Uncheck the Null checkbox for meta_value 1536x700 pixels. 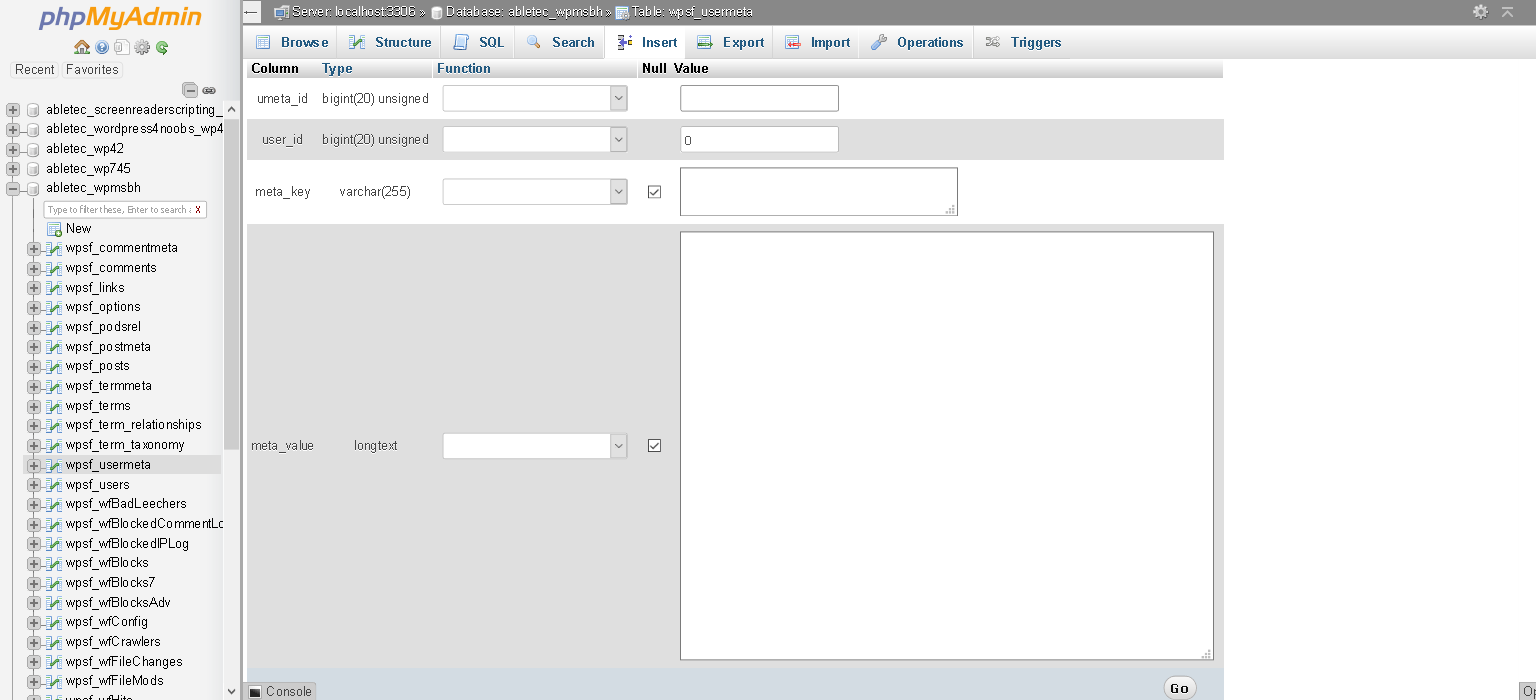coord(654,446)
